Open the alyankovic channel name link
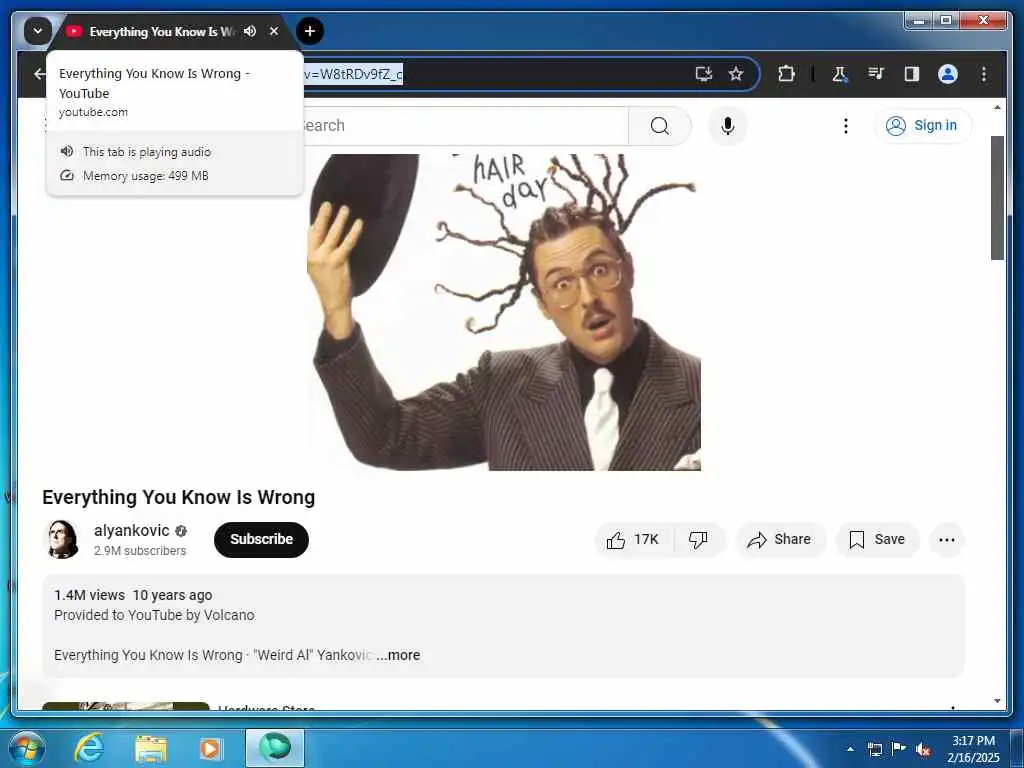 tap(131, 530)
